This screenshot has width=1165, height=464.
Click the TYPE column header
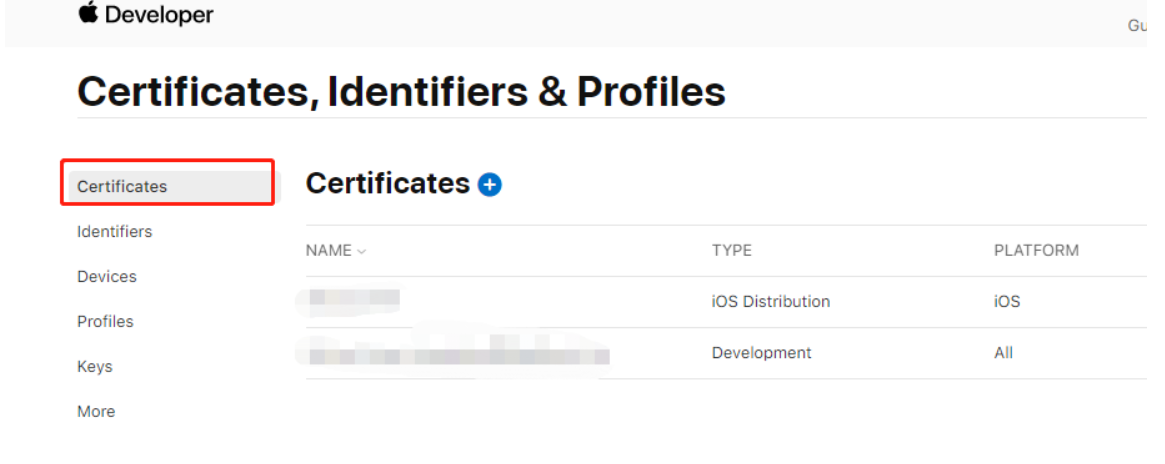731,250
